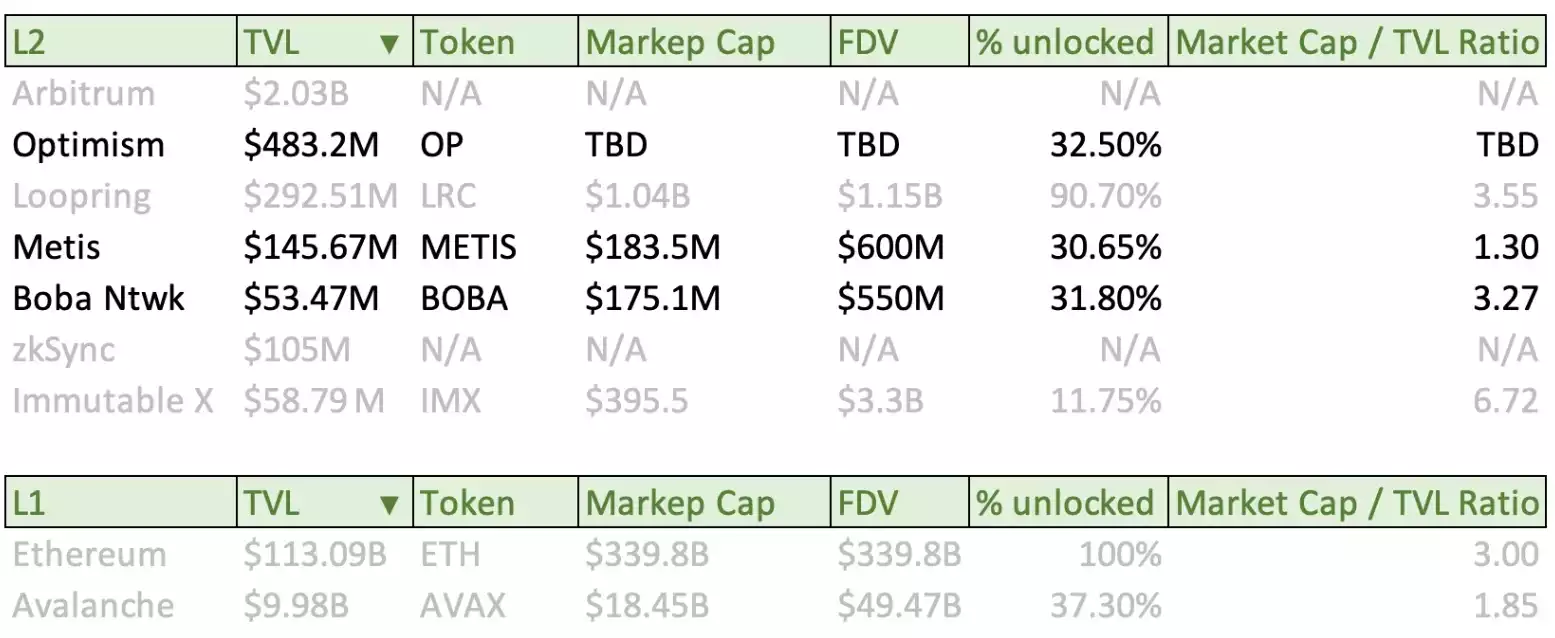The height and width of the screenshot is (638, 1555).
Task: Click the FDV header in the L1 table
Action: pos(899,502)
